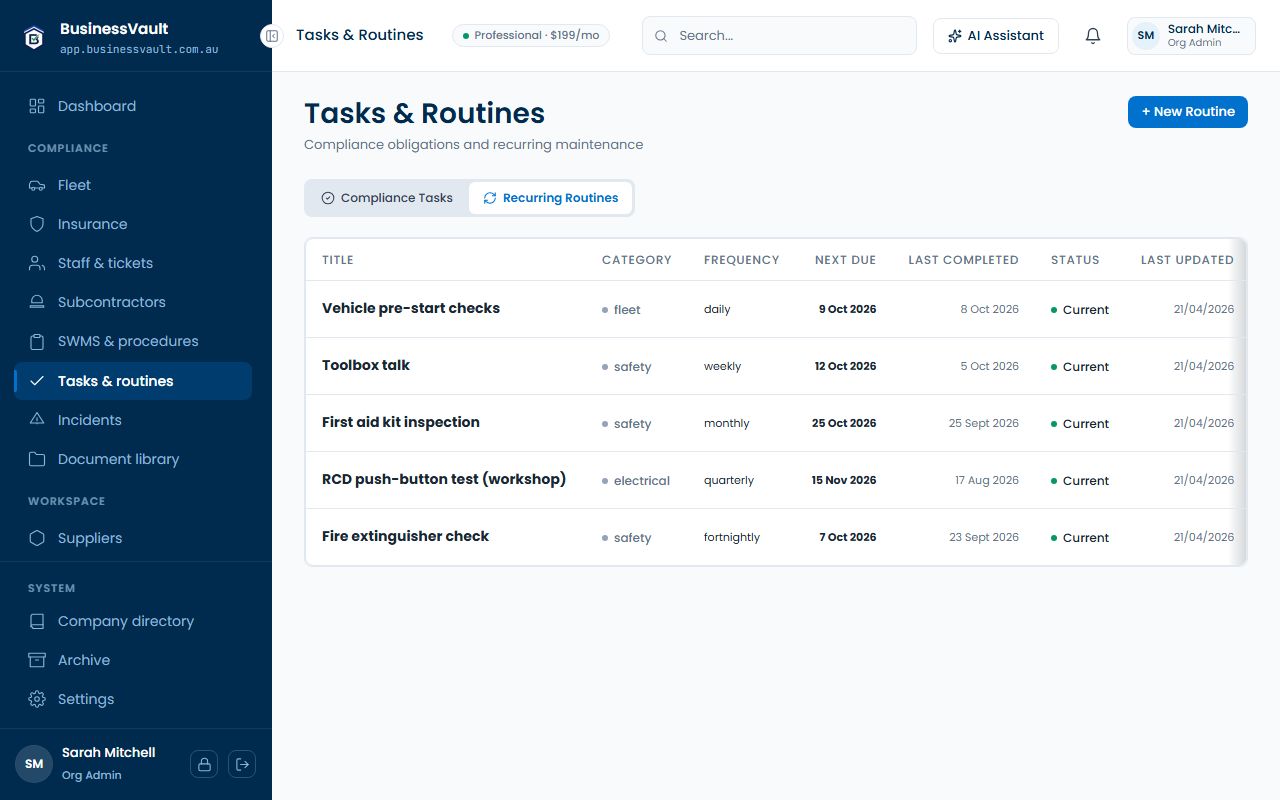This screenshot has width=1280, height=800.
Task: Open the Vehicle pre-start checks routine
Action: click(411, 308)
